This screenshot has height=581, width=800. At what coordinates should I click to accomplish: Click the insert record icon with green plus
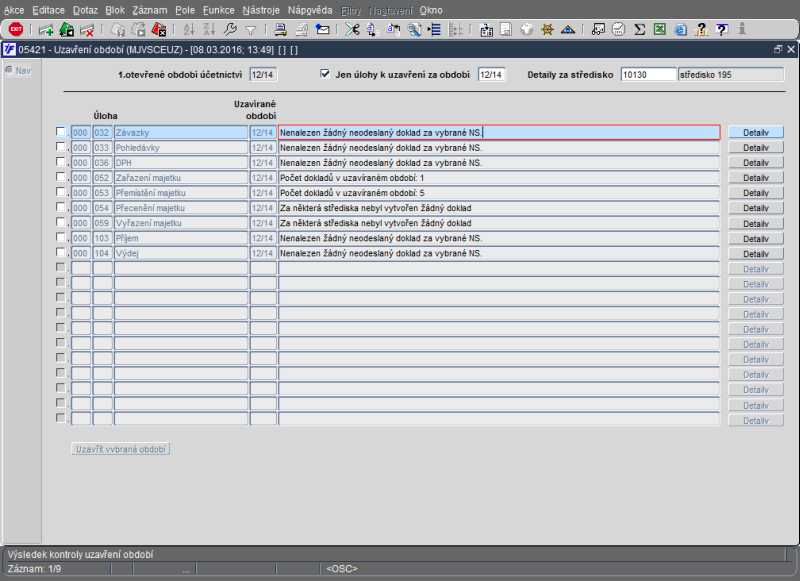coord(45,30)
